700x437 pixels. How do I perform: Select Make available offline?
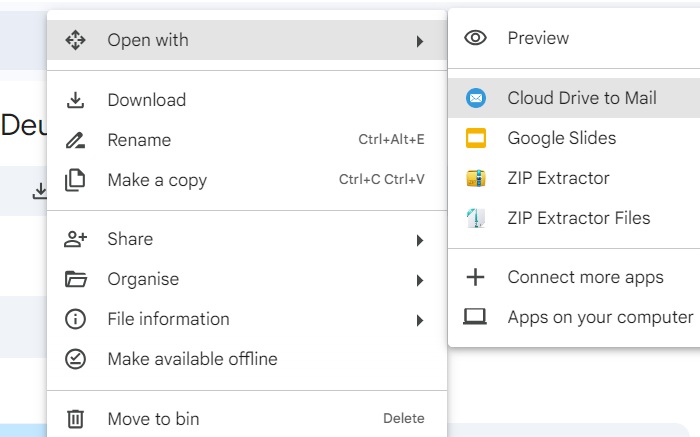click(247, 359)
